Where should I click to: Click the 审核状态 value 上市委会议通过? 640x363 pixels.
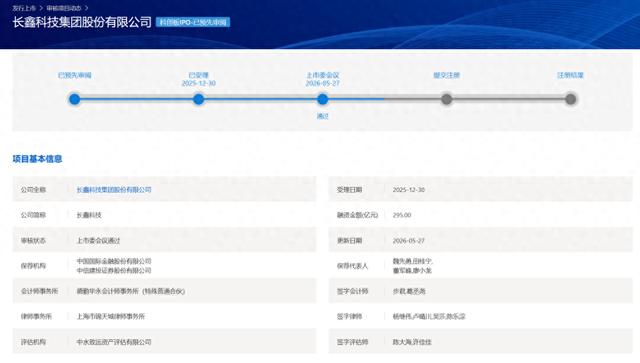pyautogui.click(x=98, y=241)
